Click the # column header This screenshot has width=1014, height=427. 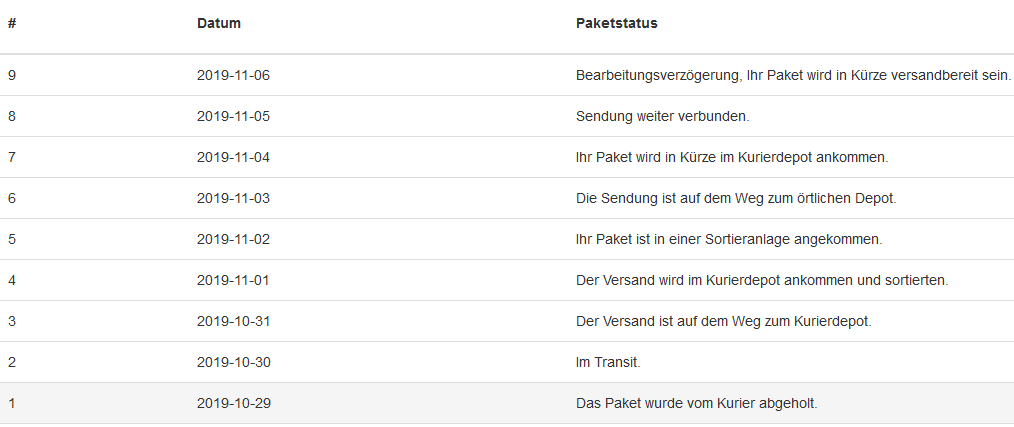(12, 23)
